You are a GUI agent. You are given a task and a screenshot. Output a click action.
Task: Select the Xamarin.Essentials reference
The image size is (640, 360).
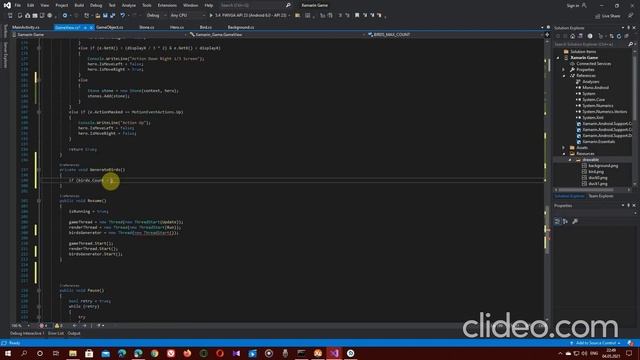pyautogui.click(x=598, y=142)
